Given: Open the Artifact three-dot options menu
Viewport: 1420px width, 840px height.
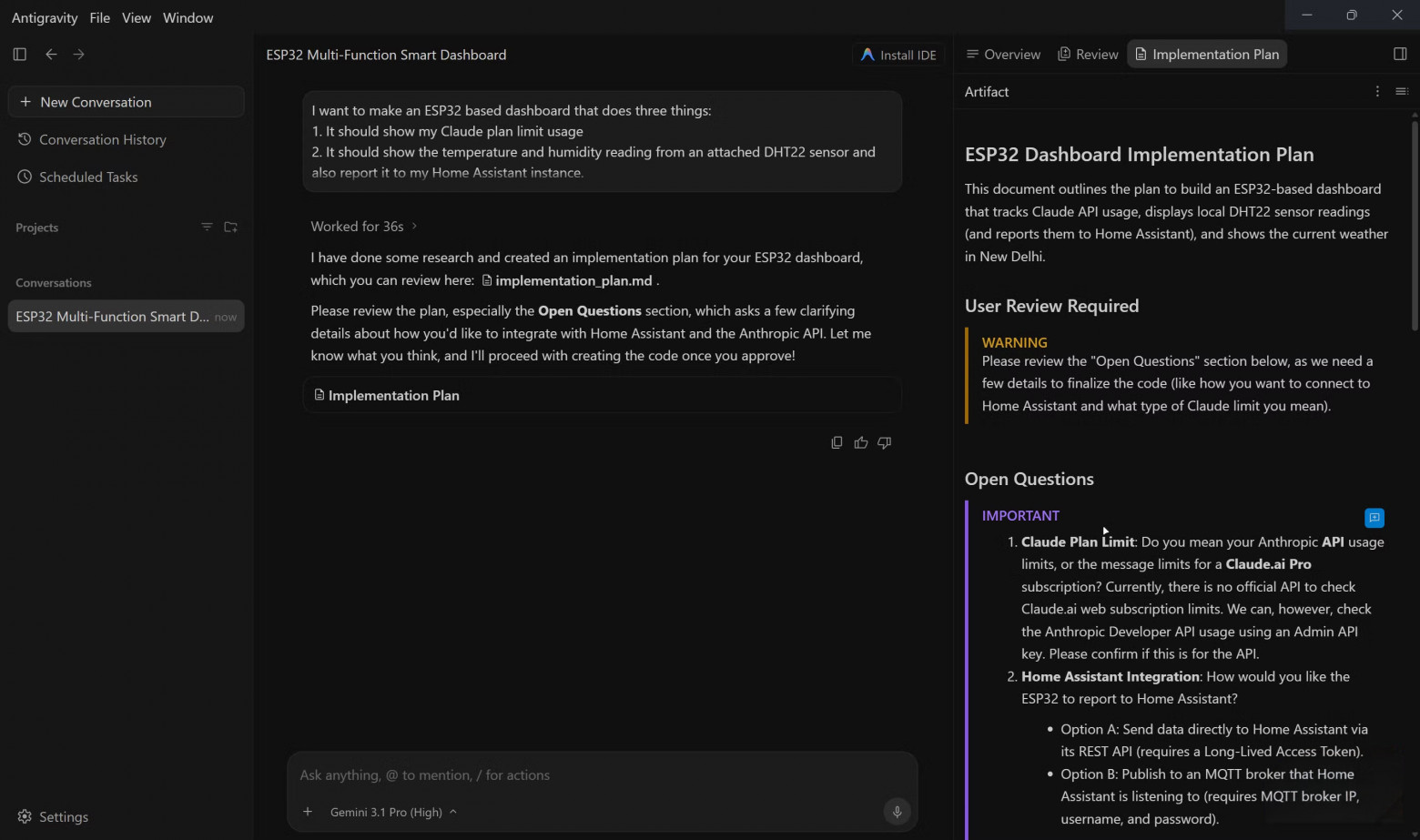Looking at the screenshot, I should (1377, 91).
